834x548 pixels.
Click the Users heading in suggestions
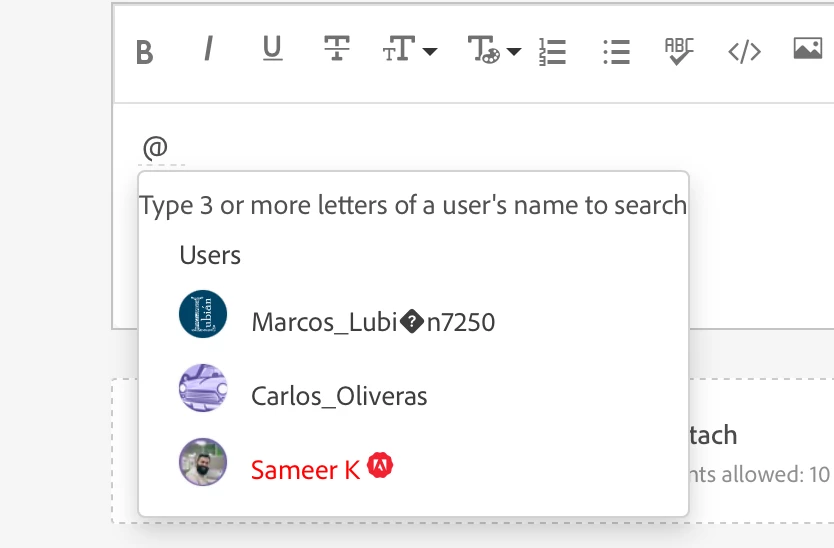210,255
